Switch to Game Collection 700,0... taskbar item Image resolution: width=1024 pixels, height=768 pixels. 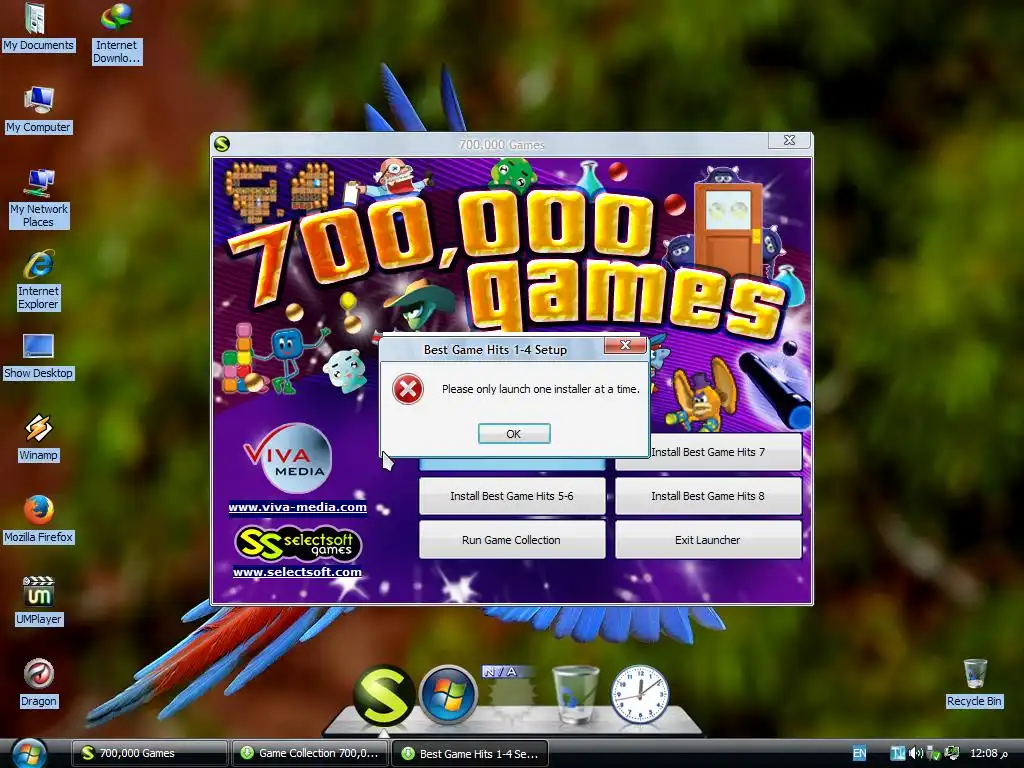(x=310, y=754)
